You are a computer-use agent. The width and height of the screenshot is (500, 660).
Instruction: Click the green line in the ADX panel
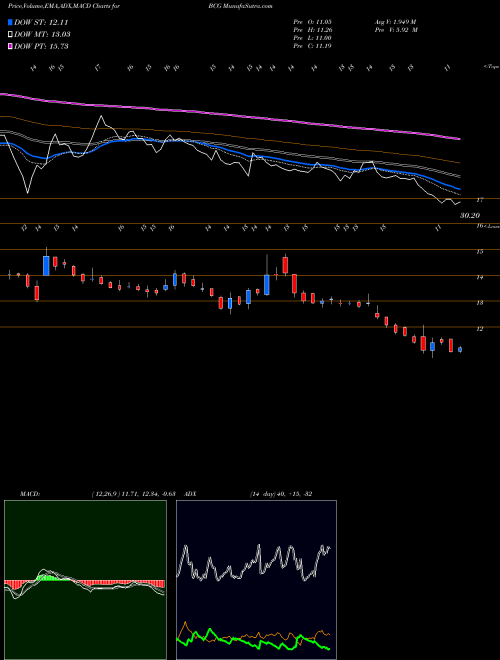tap(253, 642)
